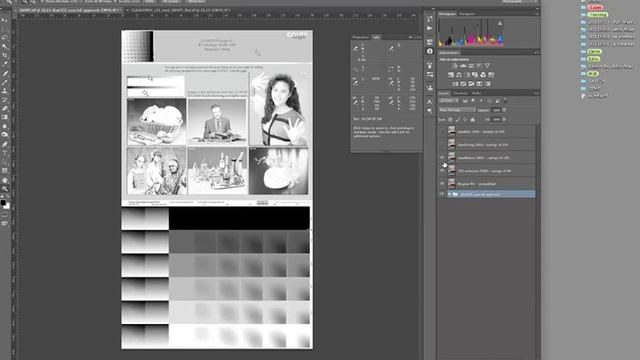The height and width of the screenshot is (360, 640).
Task: Switch to the Channels tab
Action: (460, 93)
